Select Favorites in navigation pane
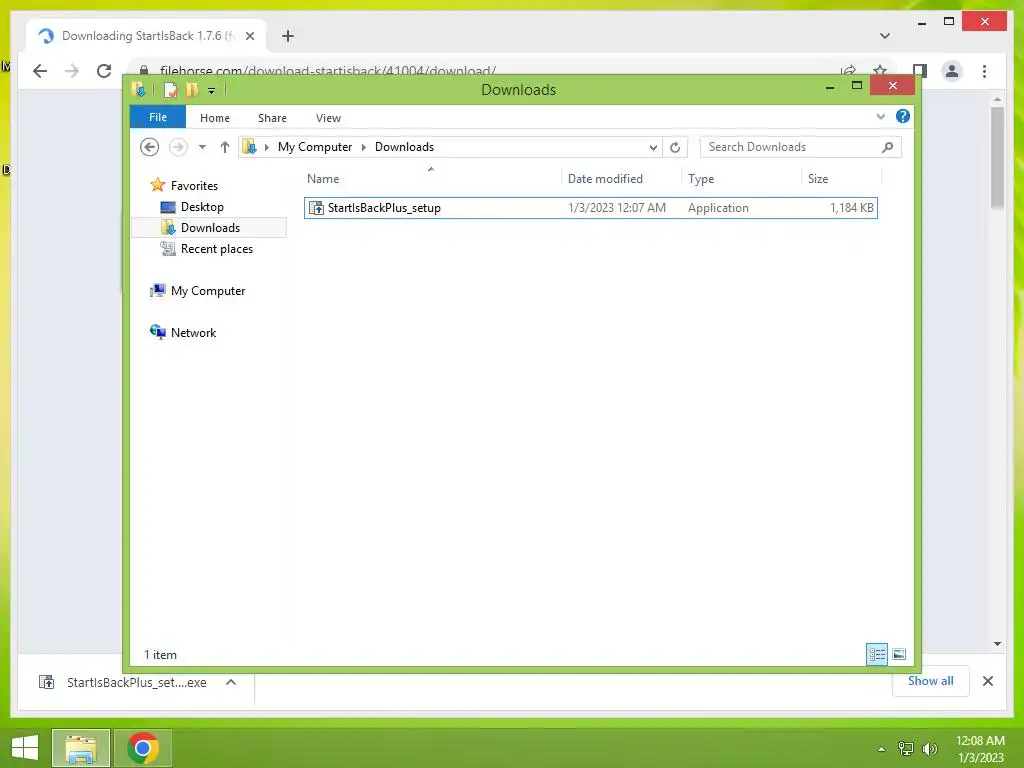Screen dimensions: 1024x768 click(194, 185)
